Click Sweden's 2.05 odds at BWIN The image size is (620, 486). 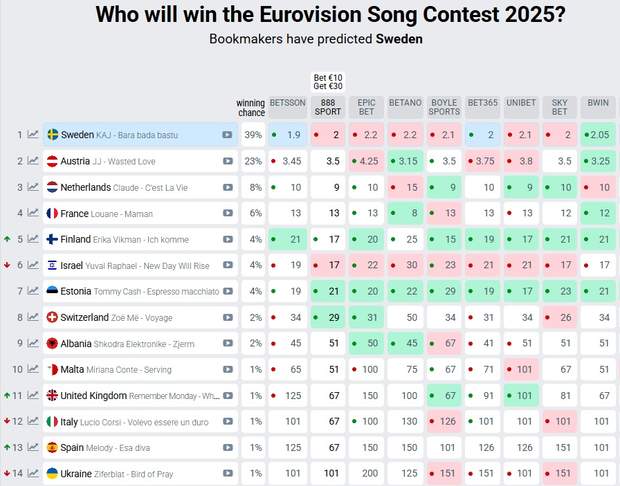[599, 135]
